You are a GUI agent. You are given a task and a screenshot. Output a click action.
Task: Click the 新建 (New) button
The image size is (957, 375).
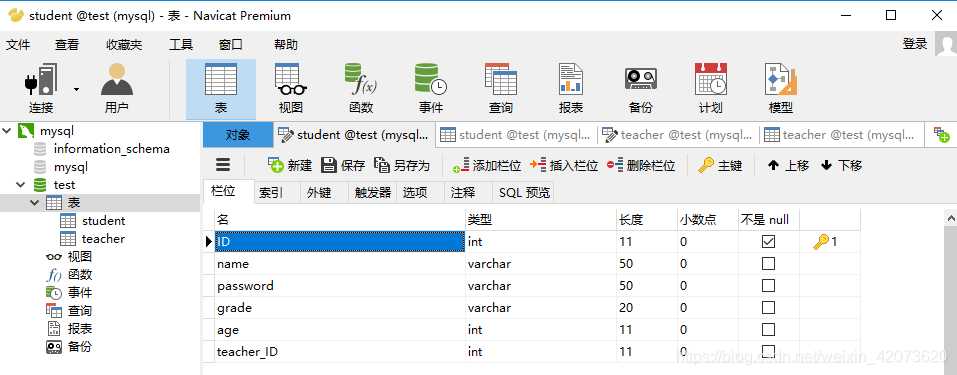click(x=291, y=165)
